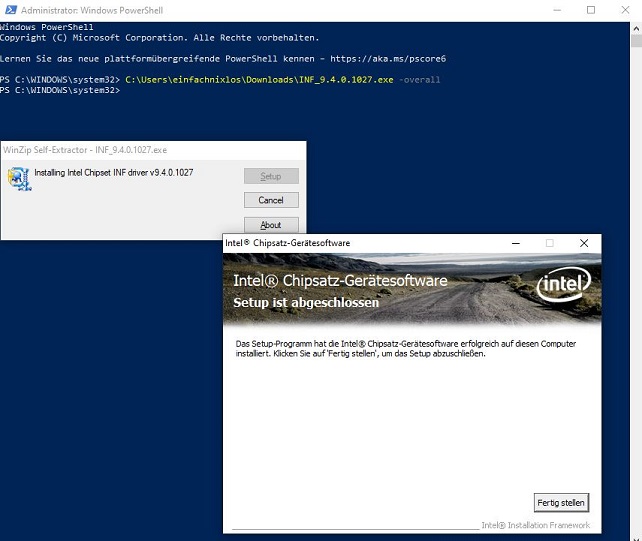Close the Intel Chipsatz-Gerätesoftware window

click(x=584, y=243)
